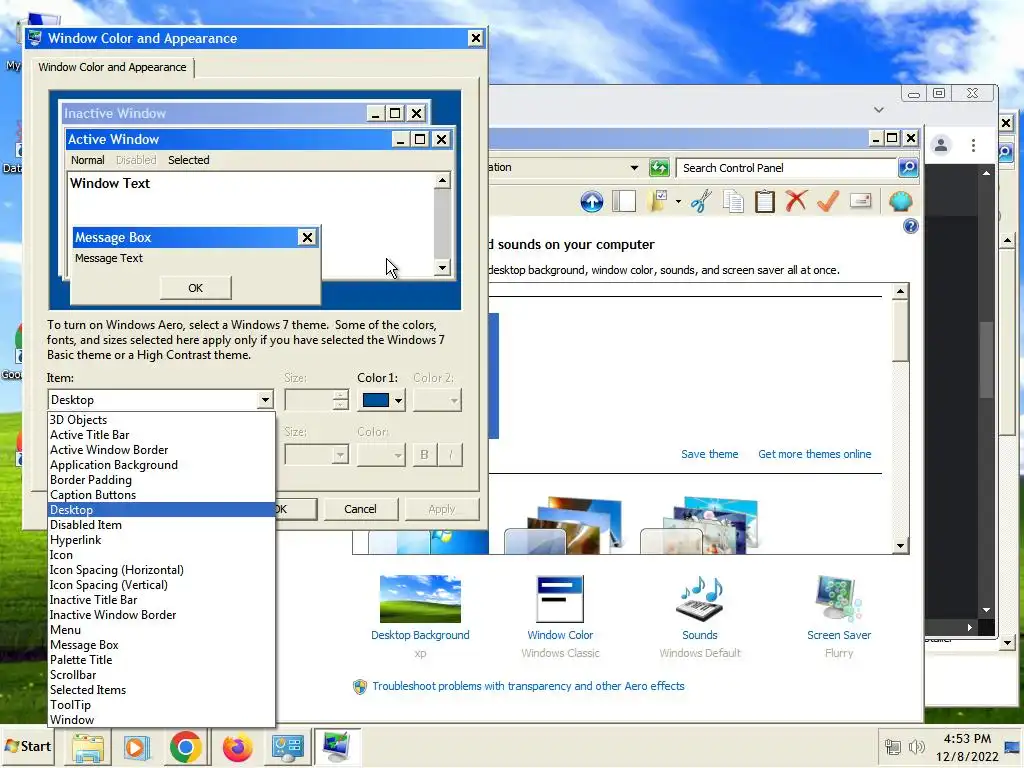Select Scrollbar list entry
1024x768 pixels.
[162, 675]
